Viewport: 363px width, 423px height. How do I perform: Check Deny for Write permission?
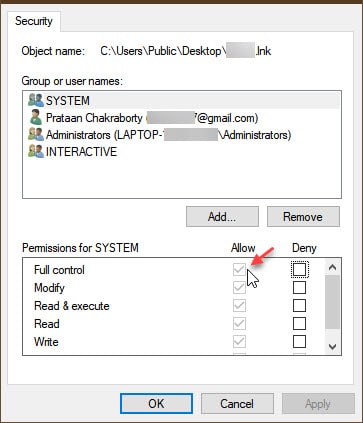(x=299, y=342)
